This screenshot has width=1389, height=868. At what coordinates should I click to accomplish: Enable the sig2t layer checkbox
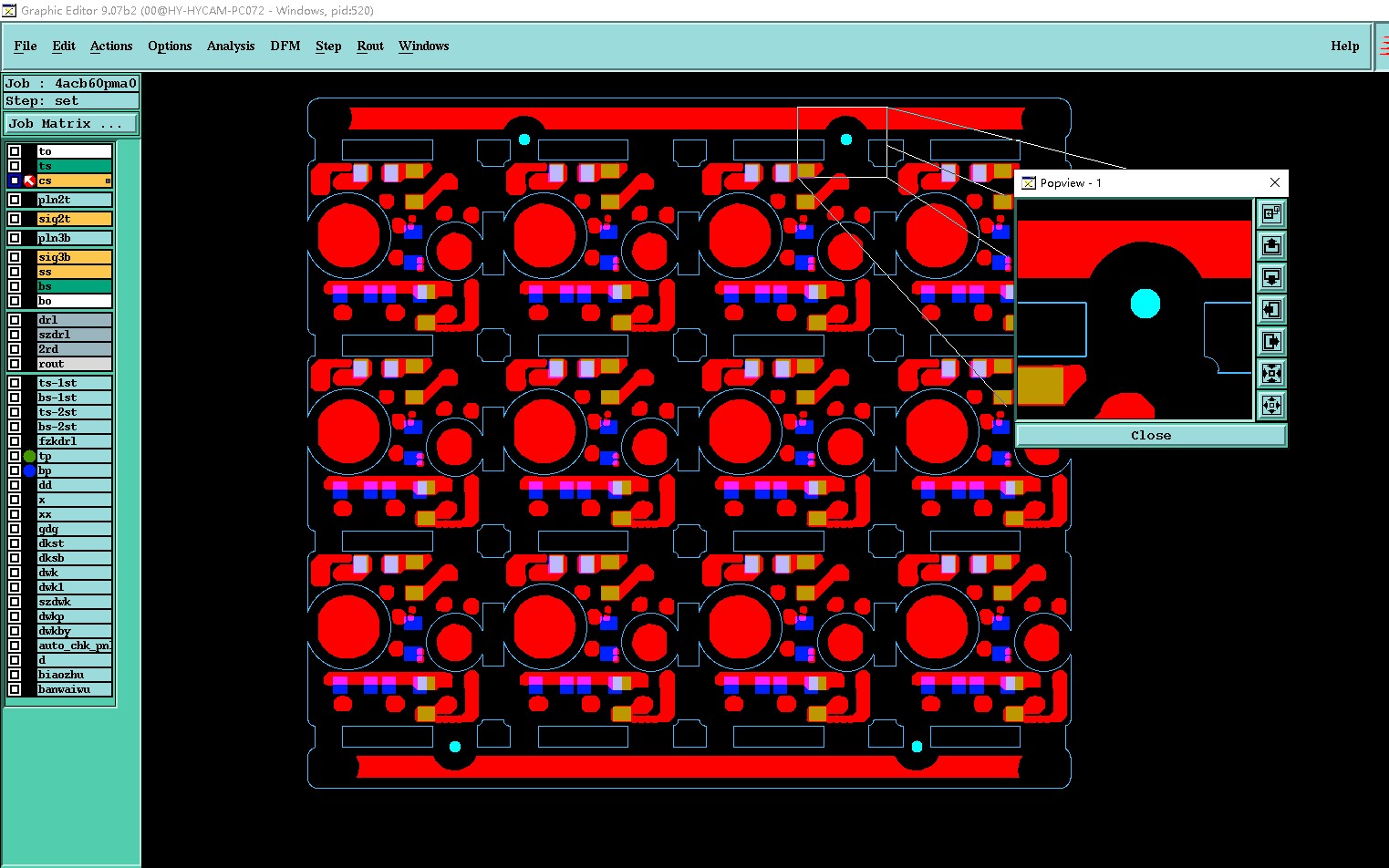pos(15,219)
